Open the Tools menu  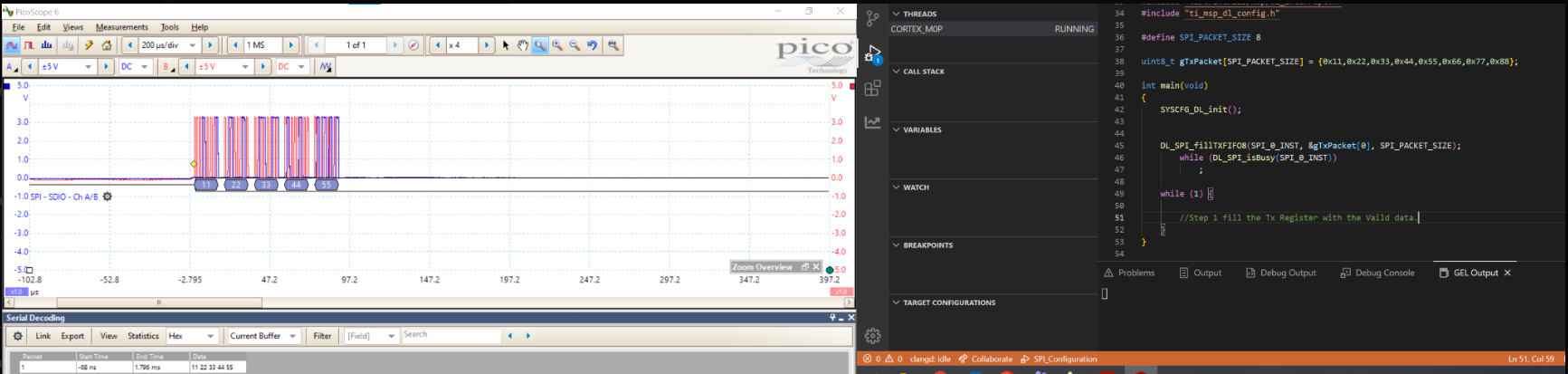coord(169,27)
